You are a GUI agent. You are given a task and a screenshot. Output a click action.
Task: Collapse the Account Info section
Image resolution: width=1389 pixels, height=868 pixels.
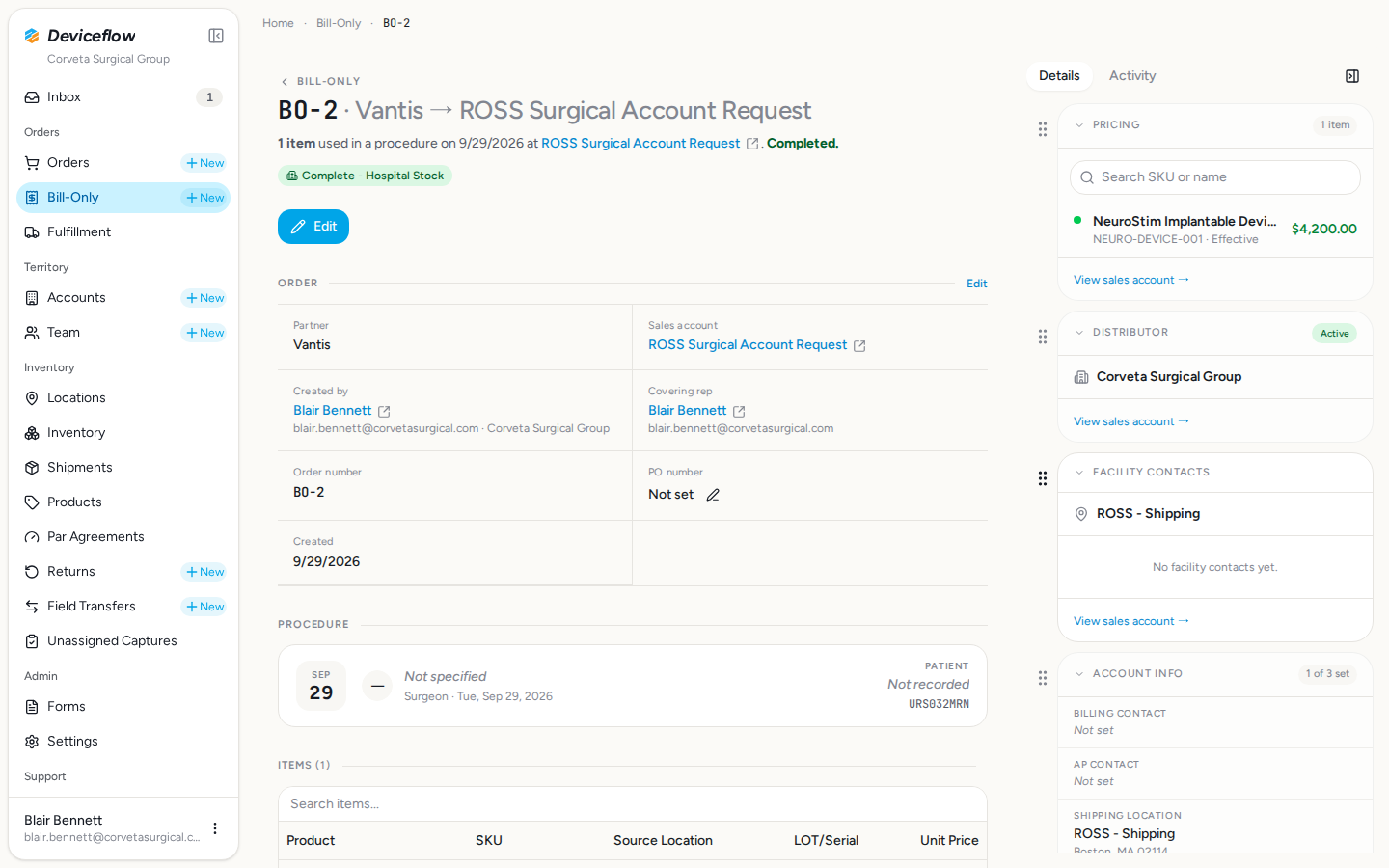(x=1079, y=674)
